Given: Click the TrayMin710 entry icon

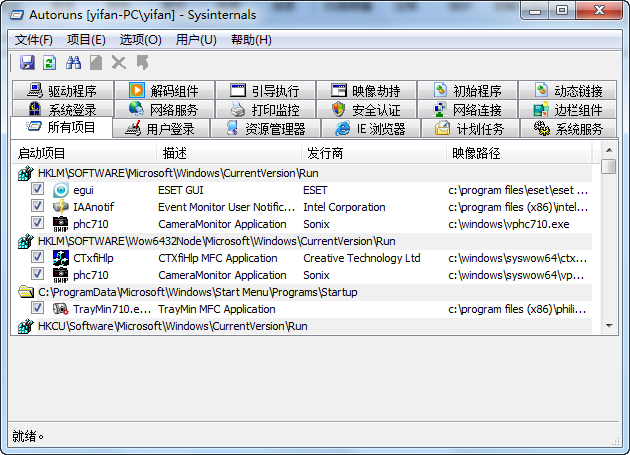Looking at the screenshot, I should tap(61, 309).
